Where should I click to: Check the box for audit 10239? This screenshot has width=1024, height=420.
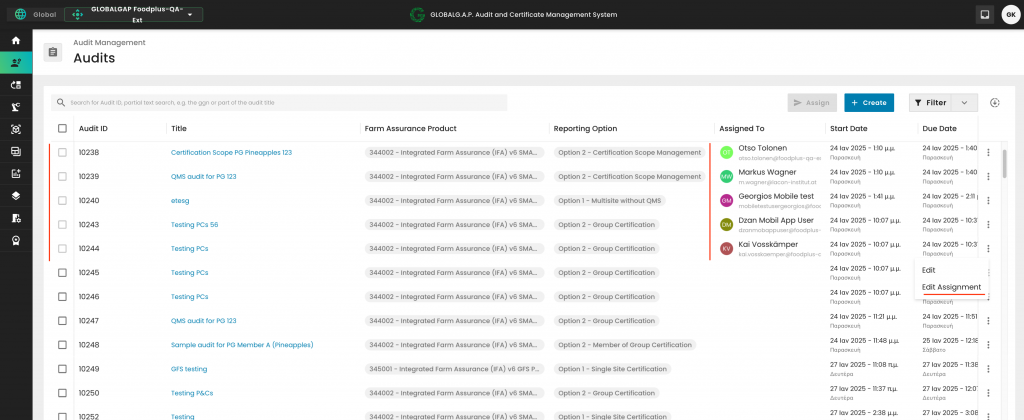click(x=62, y=177)
